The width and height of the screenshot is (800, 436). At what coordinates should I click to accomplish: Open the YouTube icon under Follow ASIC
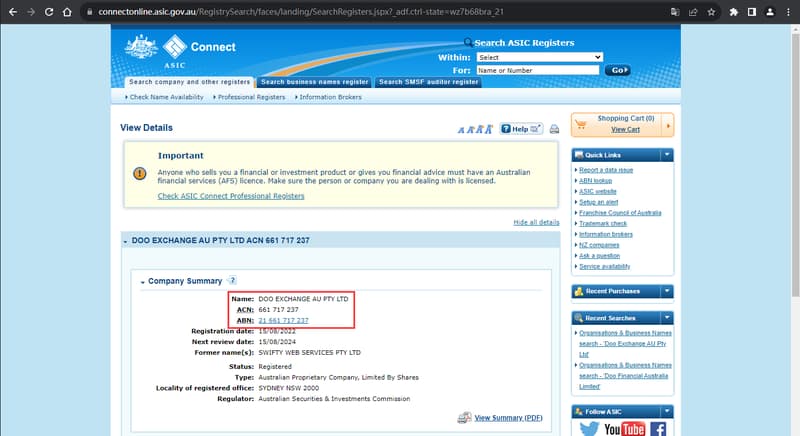pyautogui.click(x=624, y=428)
